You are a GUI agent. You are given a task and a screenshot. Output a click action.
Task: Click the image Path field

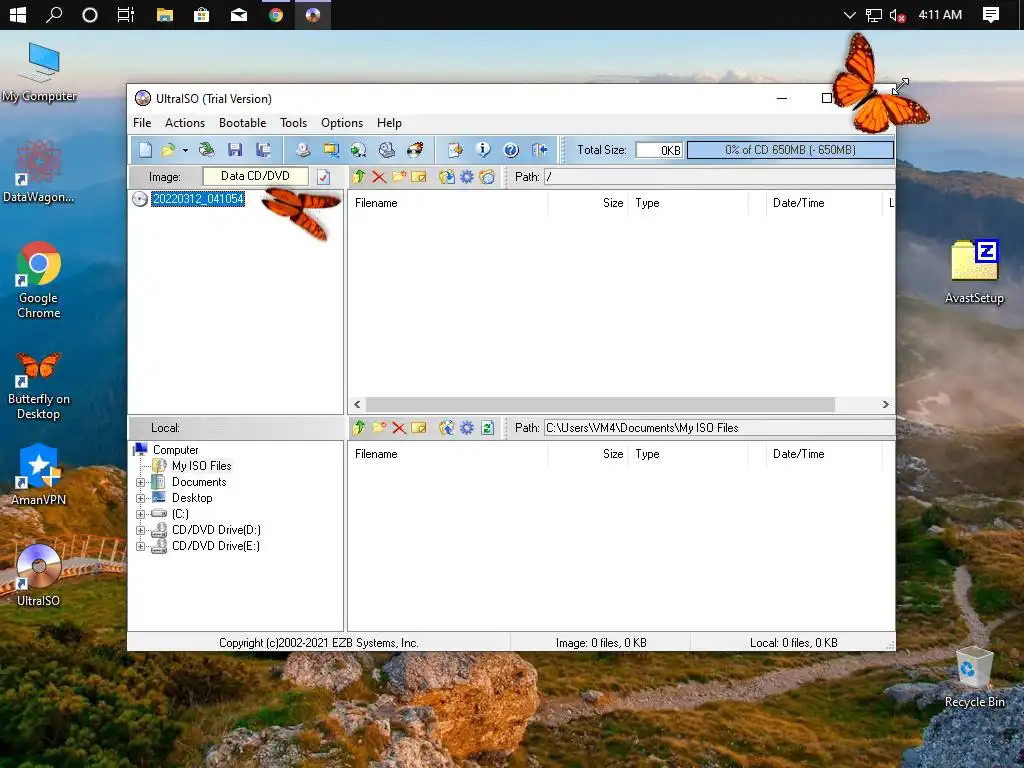(719, 176)
